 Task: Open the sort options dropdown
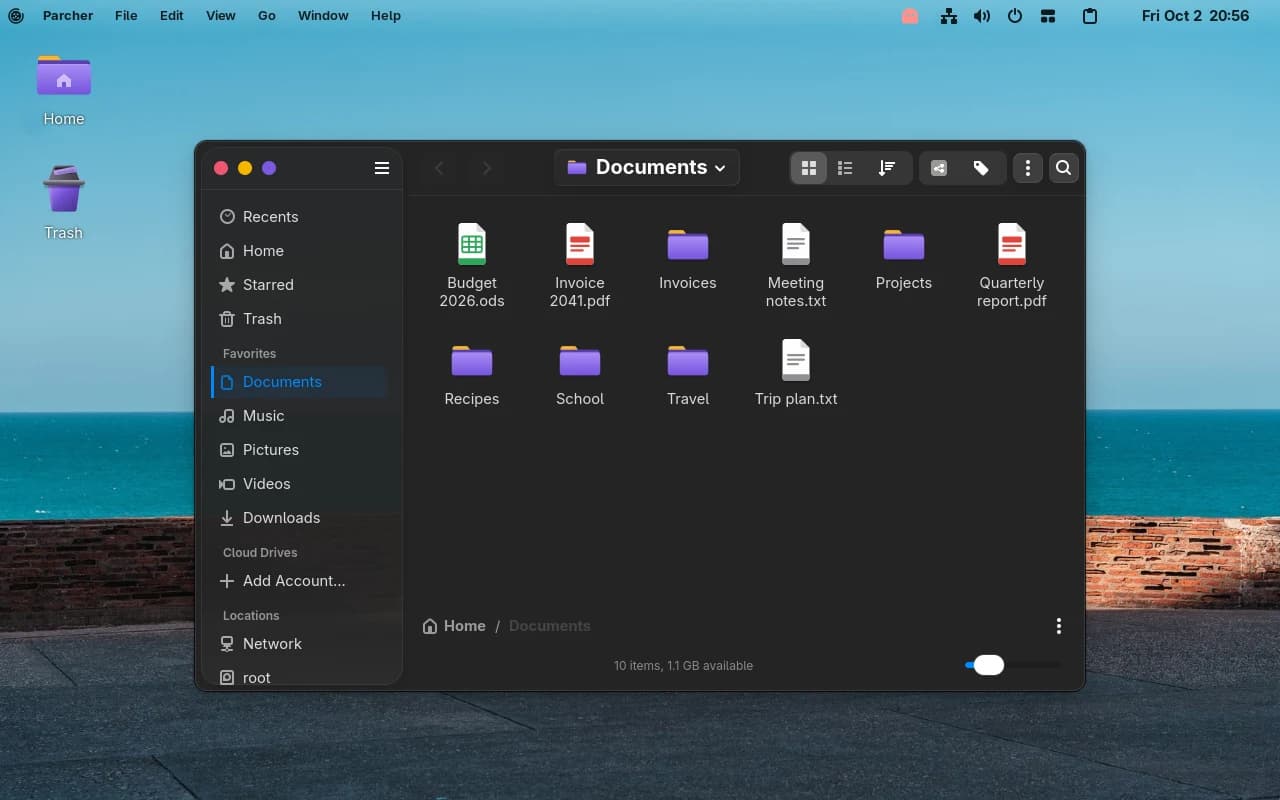887,168
